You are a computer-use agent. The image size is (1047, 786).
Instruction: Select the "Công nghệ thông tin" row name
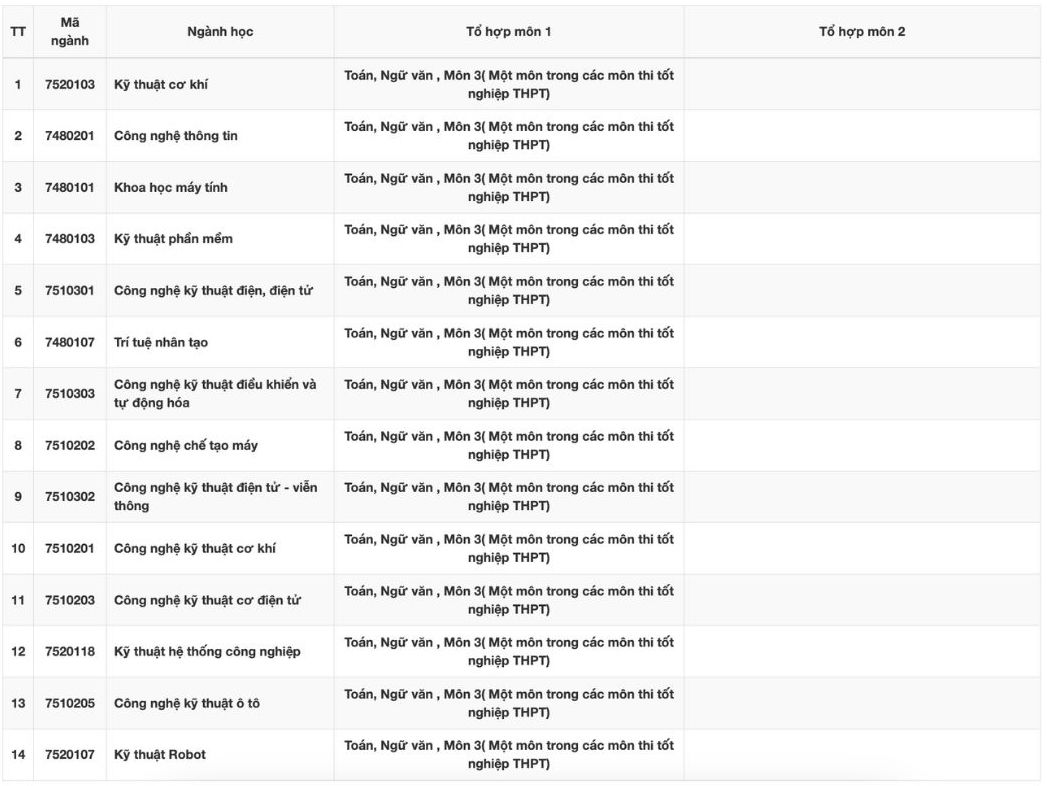point(176,136)
